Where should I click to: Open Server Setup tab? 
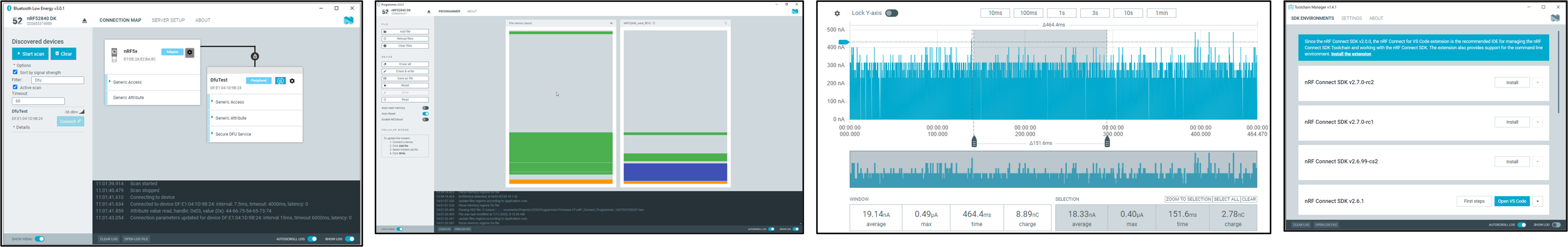point(168,21)
